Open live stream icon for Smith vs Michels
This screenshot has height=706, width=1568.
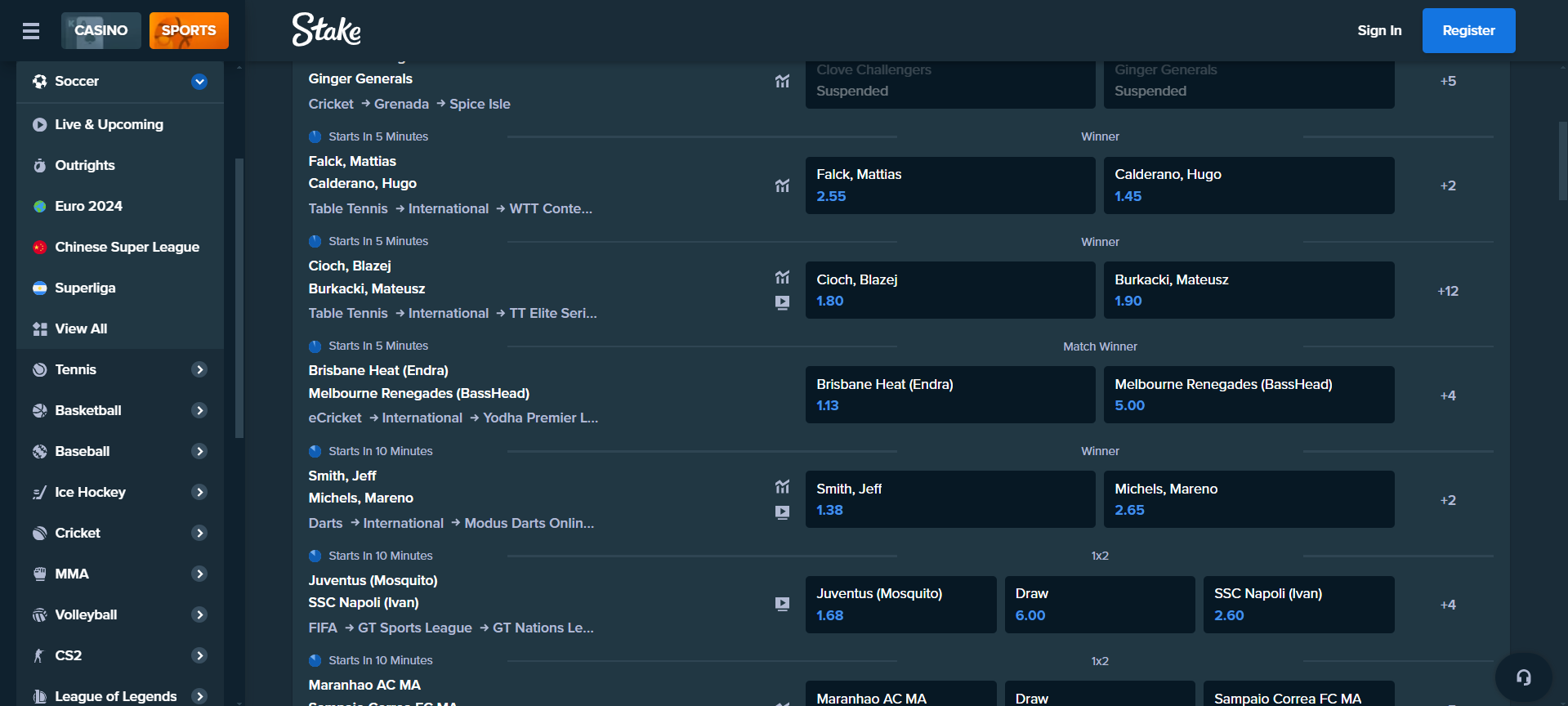coord(782,512)
